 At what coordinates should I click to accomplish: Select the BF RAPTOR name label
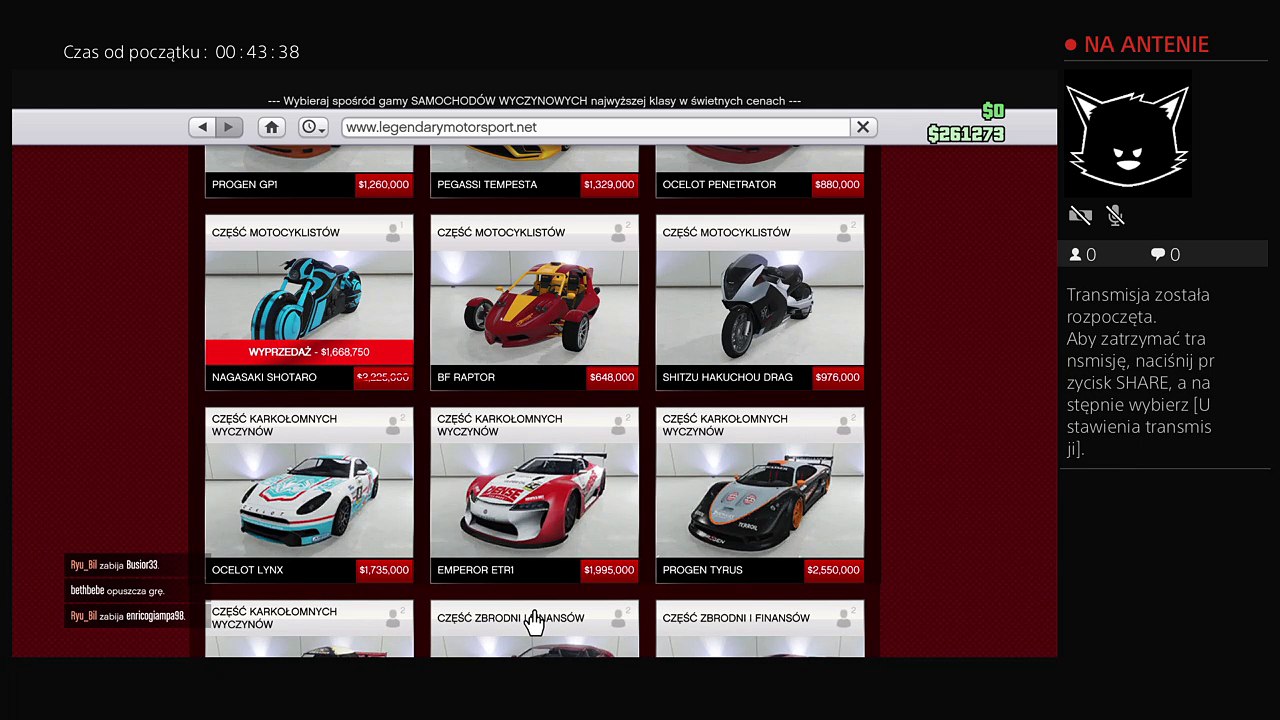[466, 378]
